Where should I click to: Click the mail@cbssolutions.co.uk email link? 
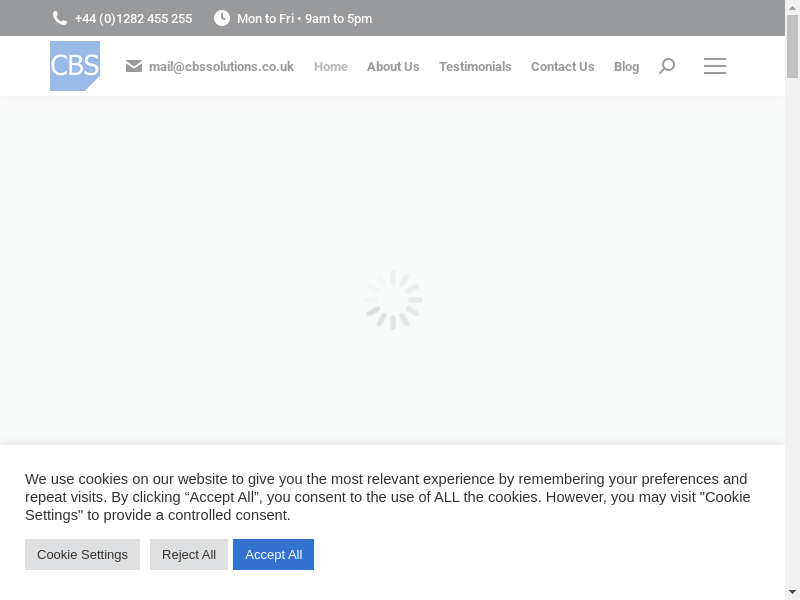[221, 67]
